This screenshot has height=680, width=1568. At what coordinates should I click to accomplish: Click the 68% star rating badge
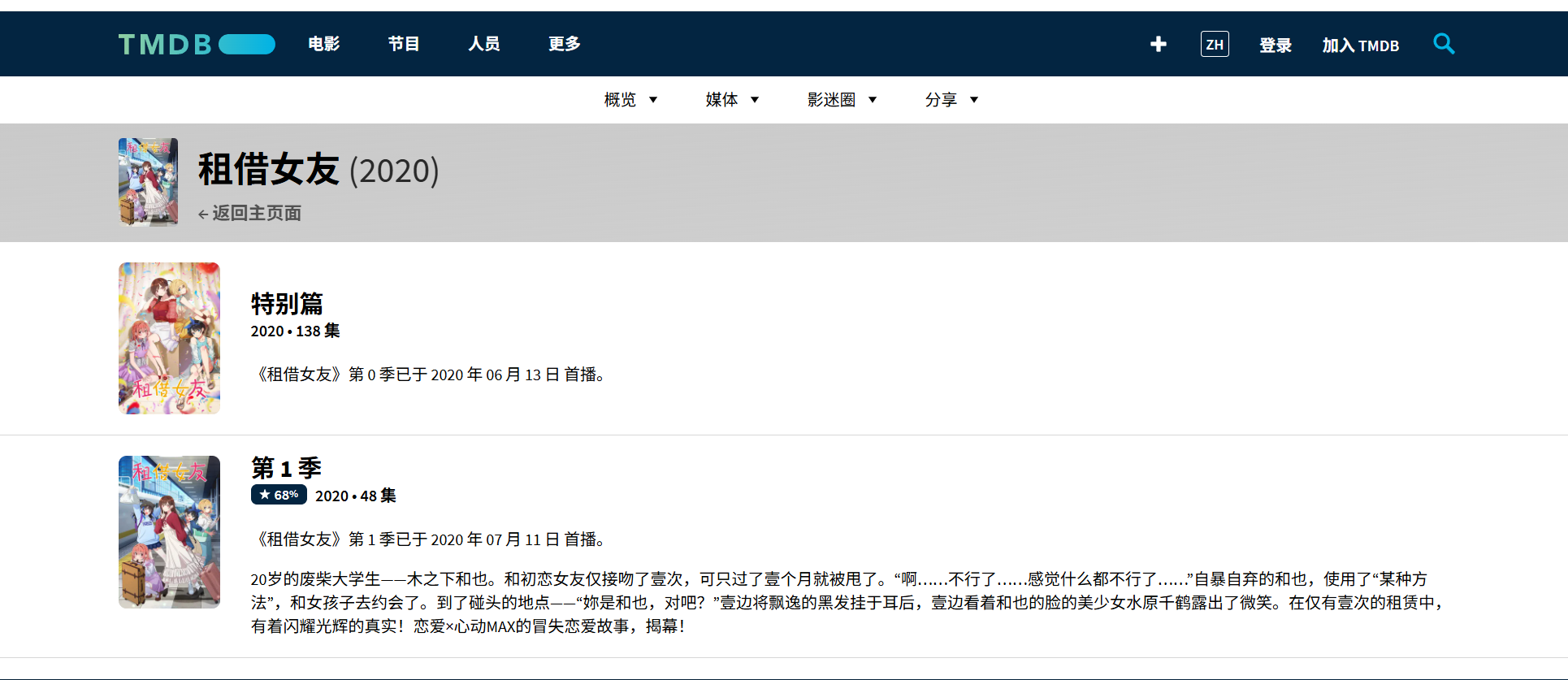279,495
